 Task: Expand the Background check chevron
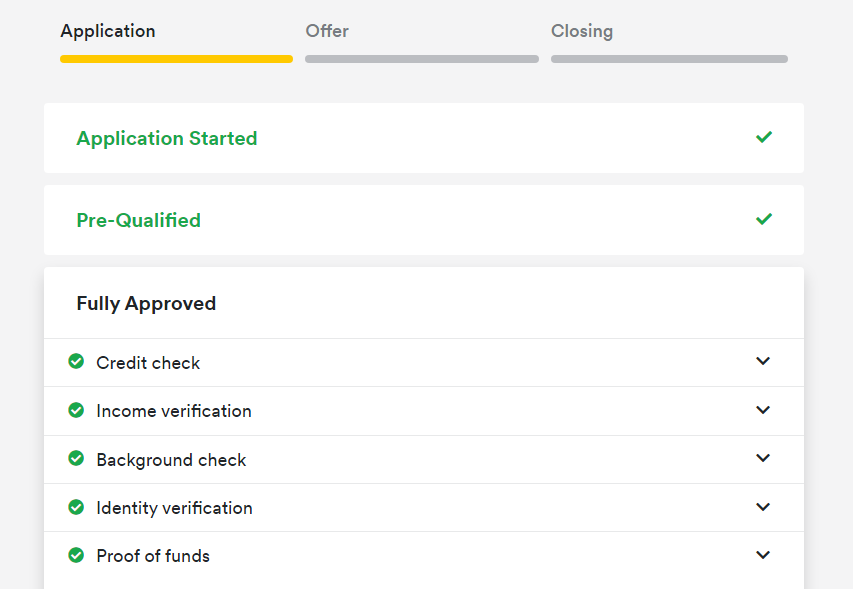tap(763, 458)
